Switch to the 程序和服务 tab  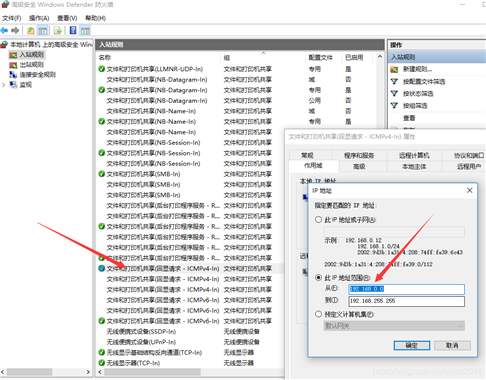point(359,155)
